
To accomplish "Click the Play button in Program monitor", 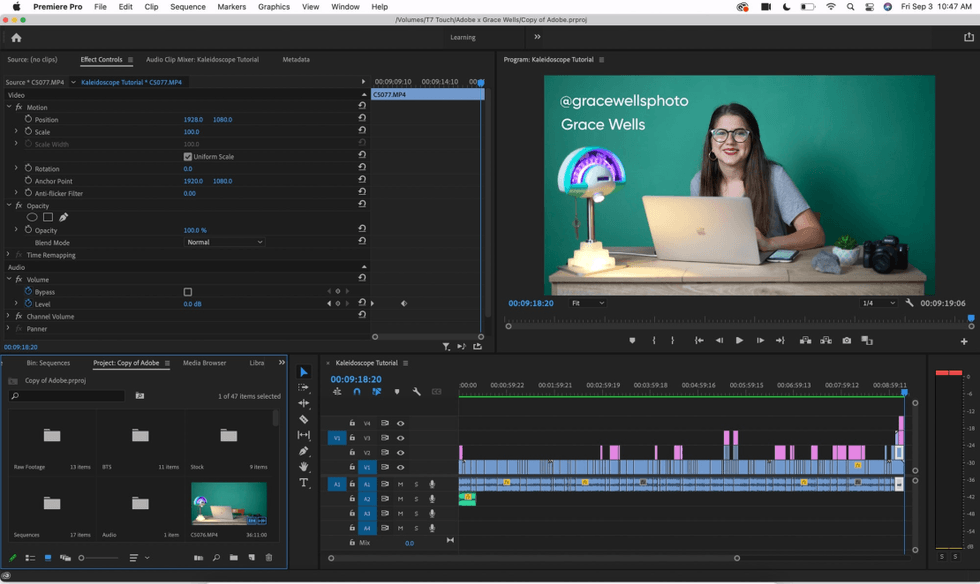I will [x=739, y=340].
